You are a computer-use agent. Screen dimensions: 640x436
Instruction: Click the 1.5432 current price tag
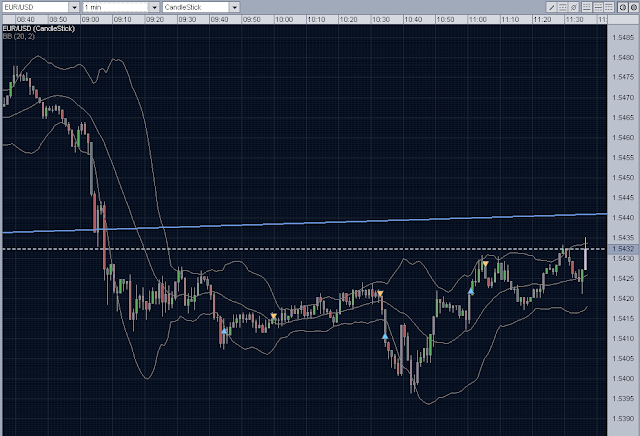tap(623, 249)
